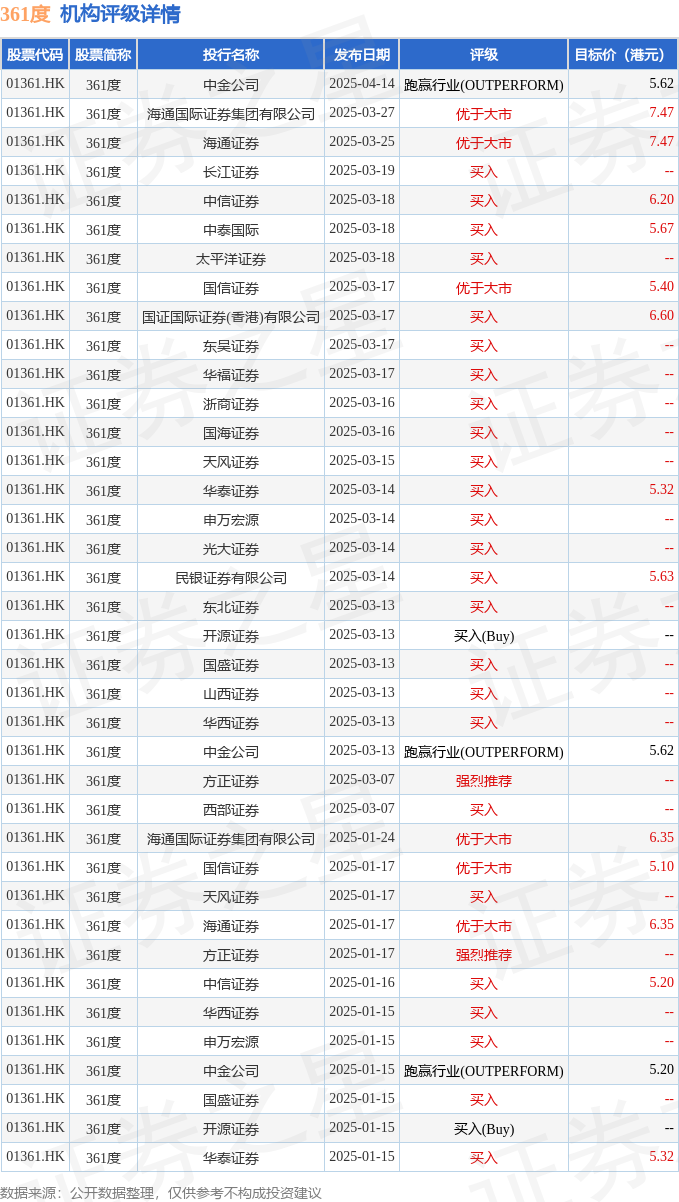Click the 股票代码 column header
Screen dimensions: 679x1202
tap(35, 55)
